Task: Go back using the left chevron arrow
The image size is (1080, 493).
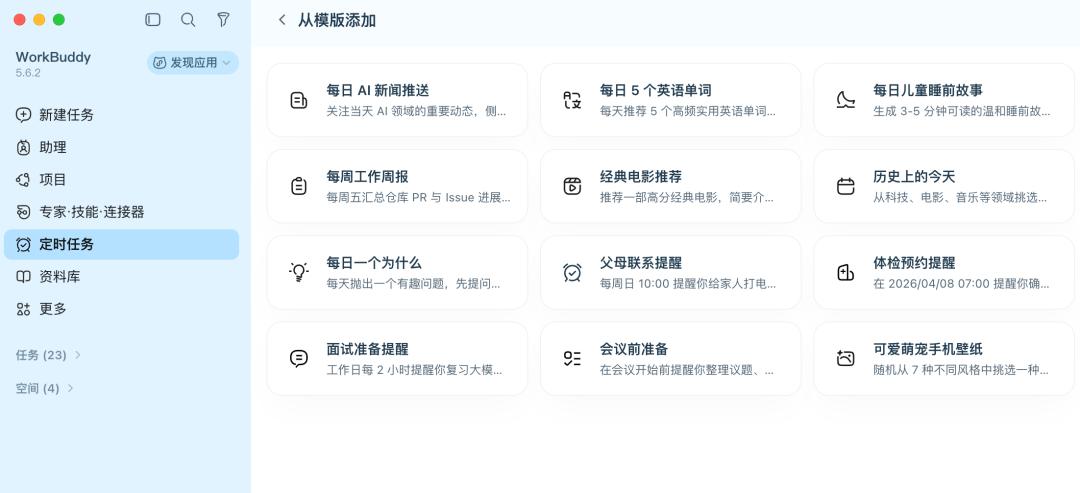Action: coord(282,20)
